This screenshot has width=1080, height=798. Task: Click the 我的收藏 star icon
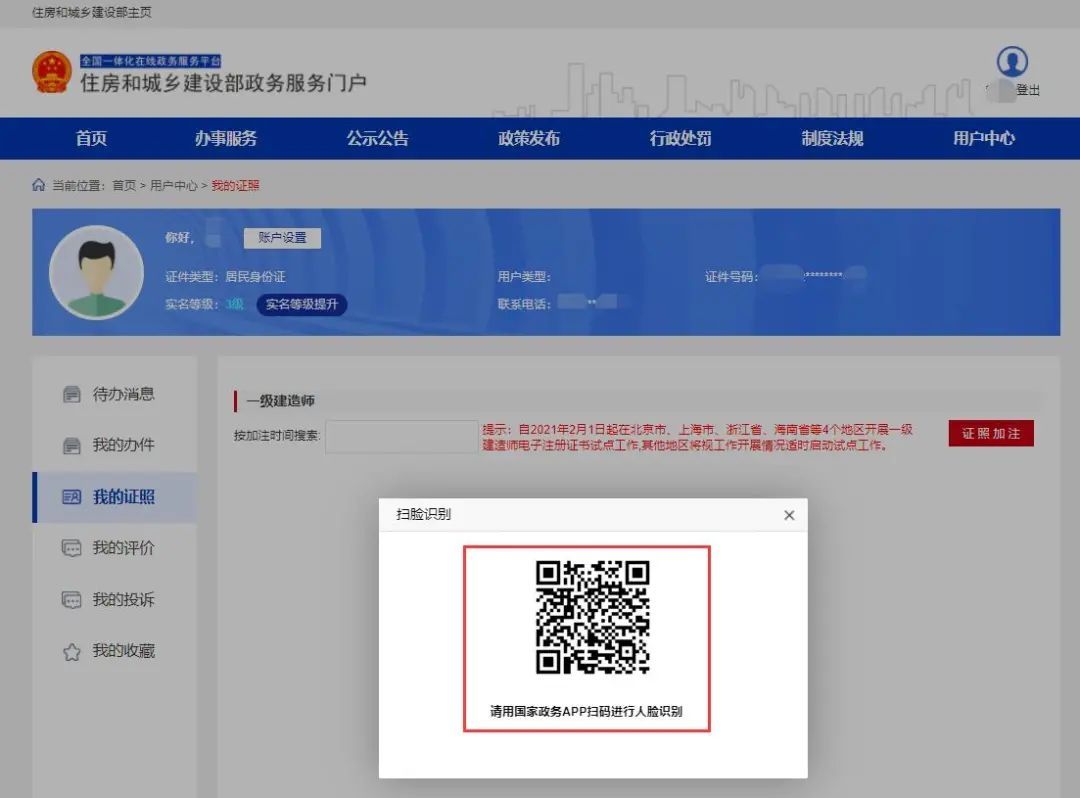pyautogui.click(x=72, y=652)
